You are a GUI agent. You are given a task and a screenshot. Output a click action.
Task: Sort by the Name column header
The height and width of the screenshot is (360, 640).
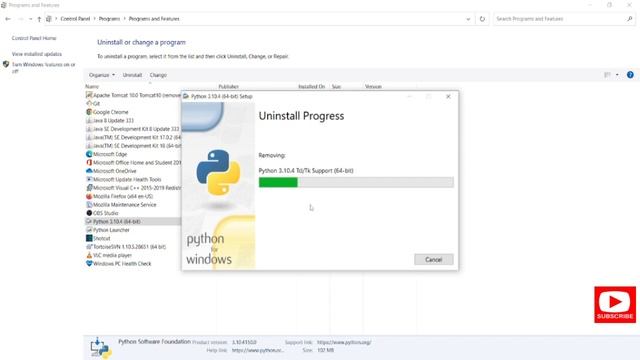pyautogui.click(x=92, y=87)
